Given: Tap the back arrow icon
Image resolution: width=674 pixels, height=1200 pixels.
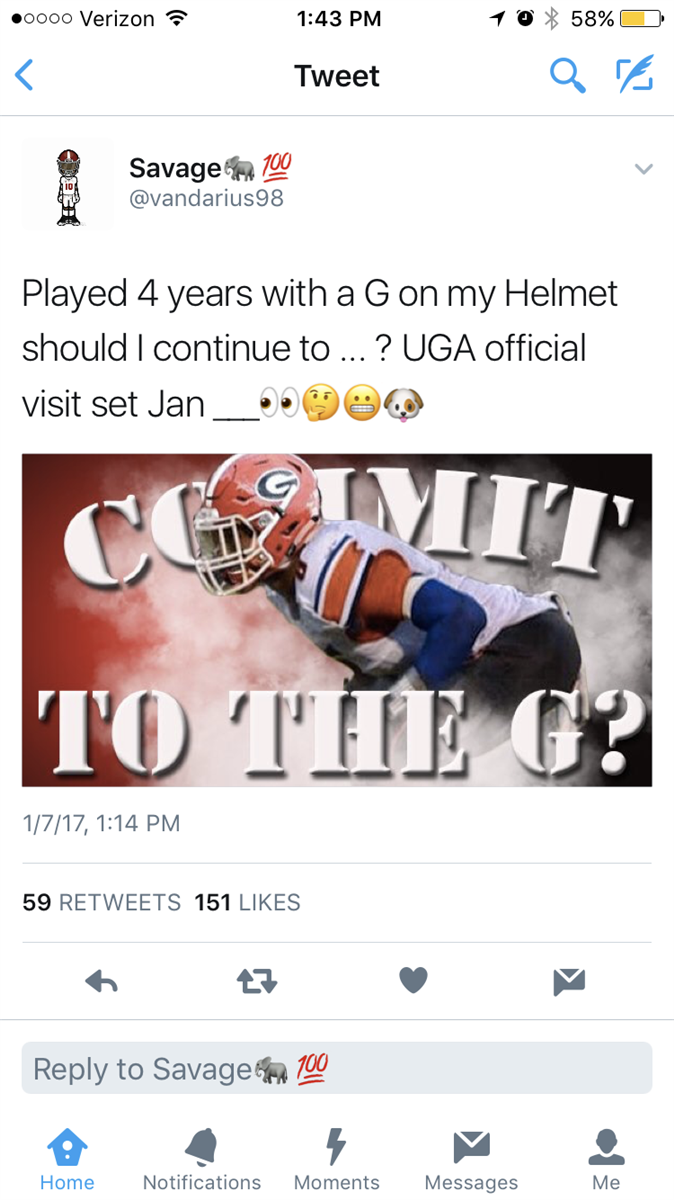Looking at the screenshot, I should tap(25, 76).
